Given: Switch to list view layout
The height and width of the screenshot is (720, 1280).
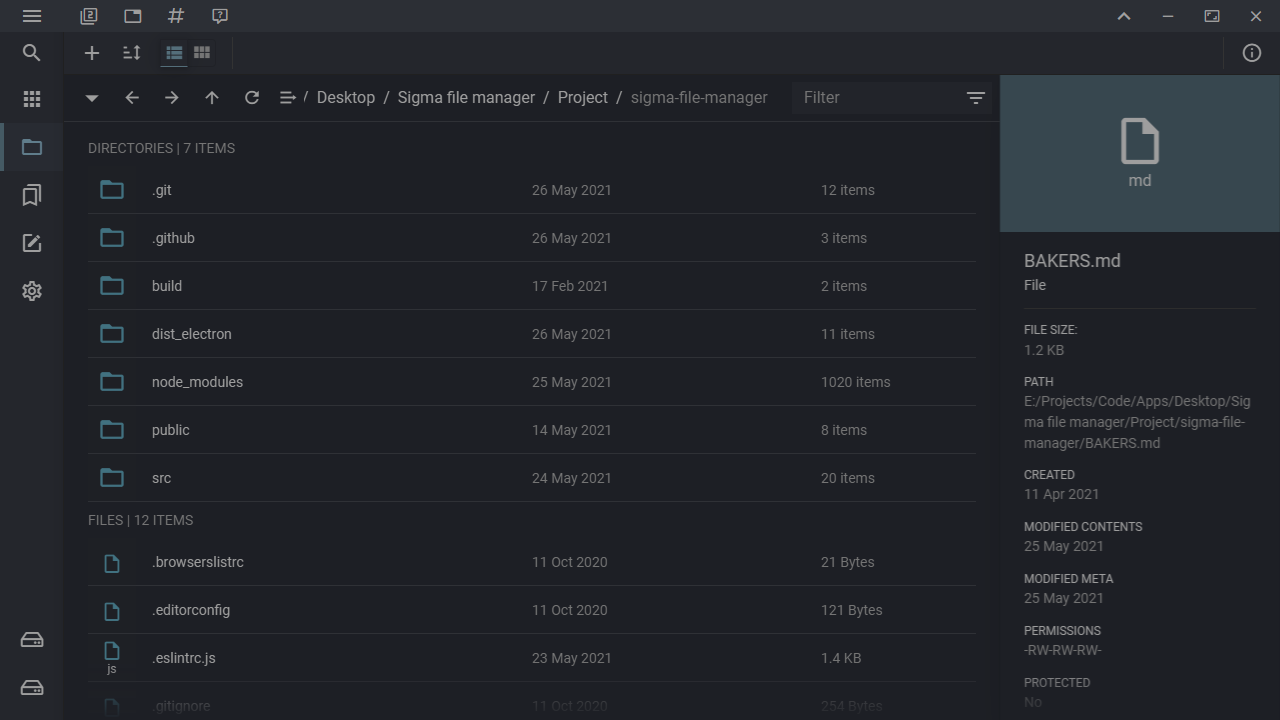Looking at the screenshot, I should click(174, 53).
